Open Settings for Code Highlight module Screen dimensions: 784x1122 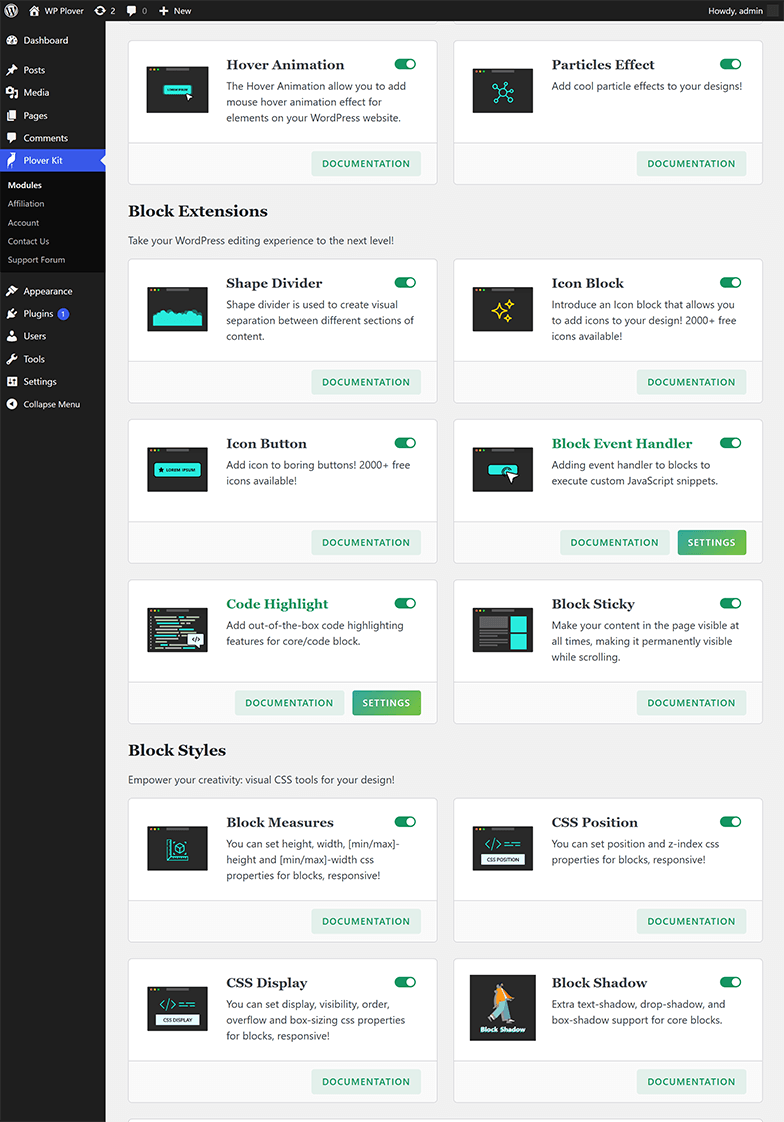pyautogui.click(x=386, y=703)
